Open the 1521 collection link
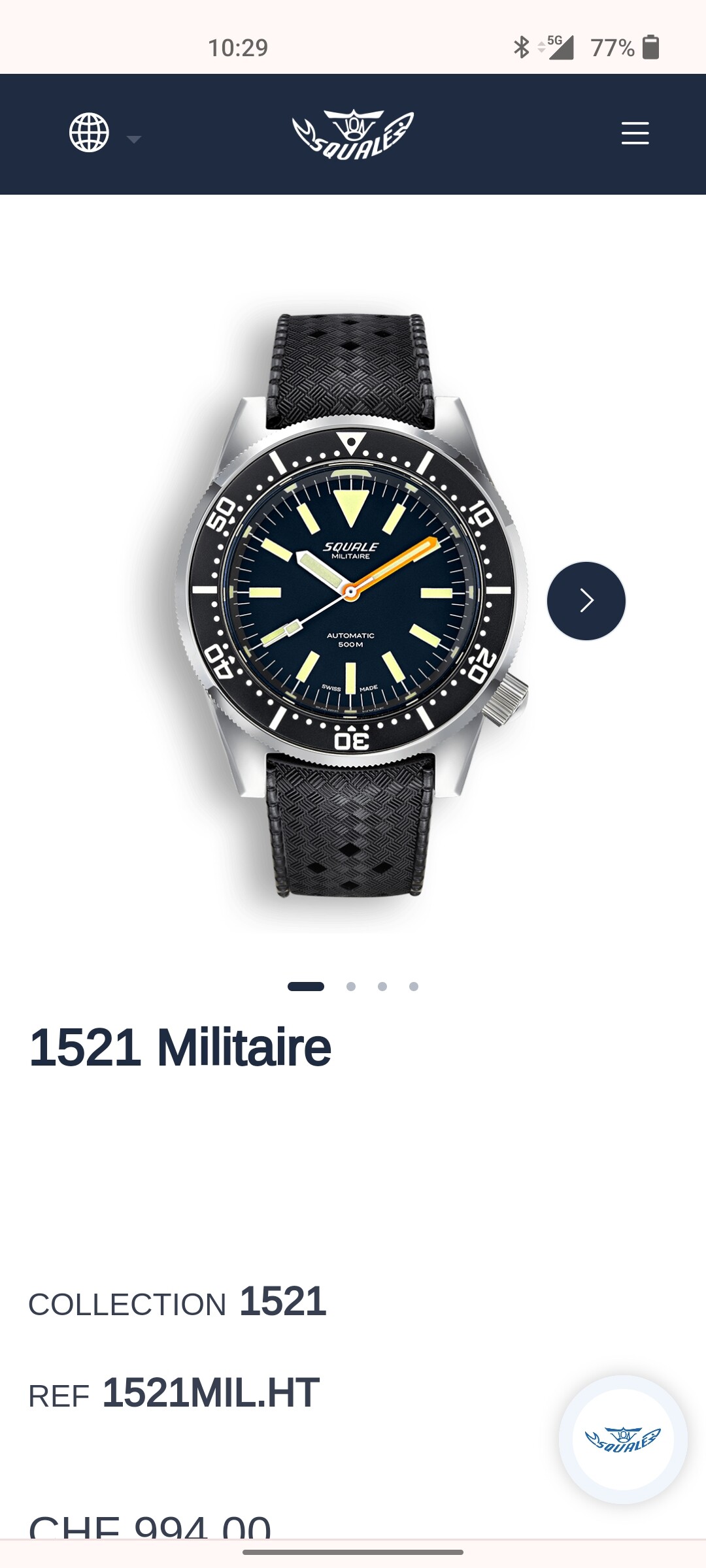The image size is (706, 1568). pos(282,1301)
